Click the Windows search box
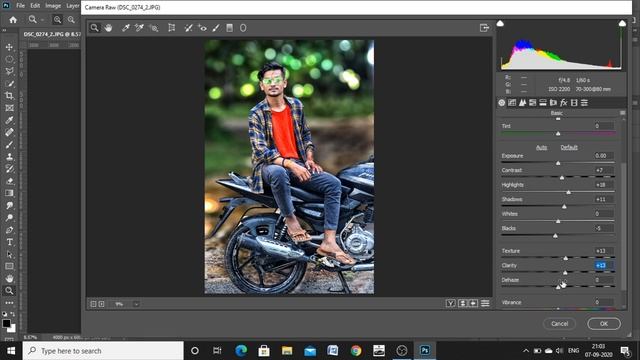This screenshot has height=360, width=640. coord(103,351)
